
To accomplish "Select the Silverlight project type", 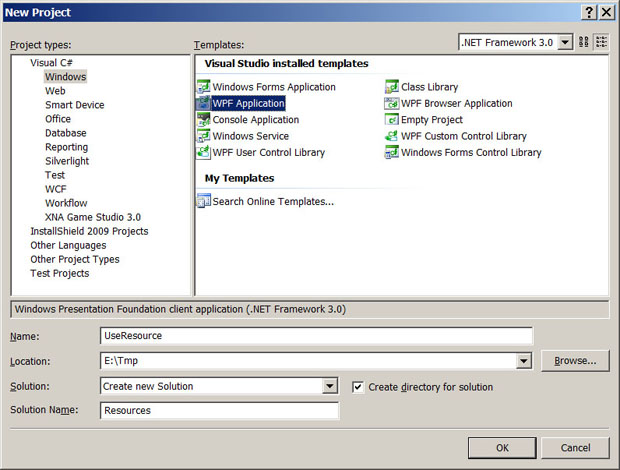I will [67, 161].
